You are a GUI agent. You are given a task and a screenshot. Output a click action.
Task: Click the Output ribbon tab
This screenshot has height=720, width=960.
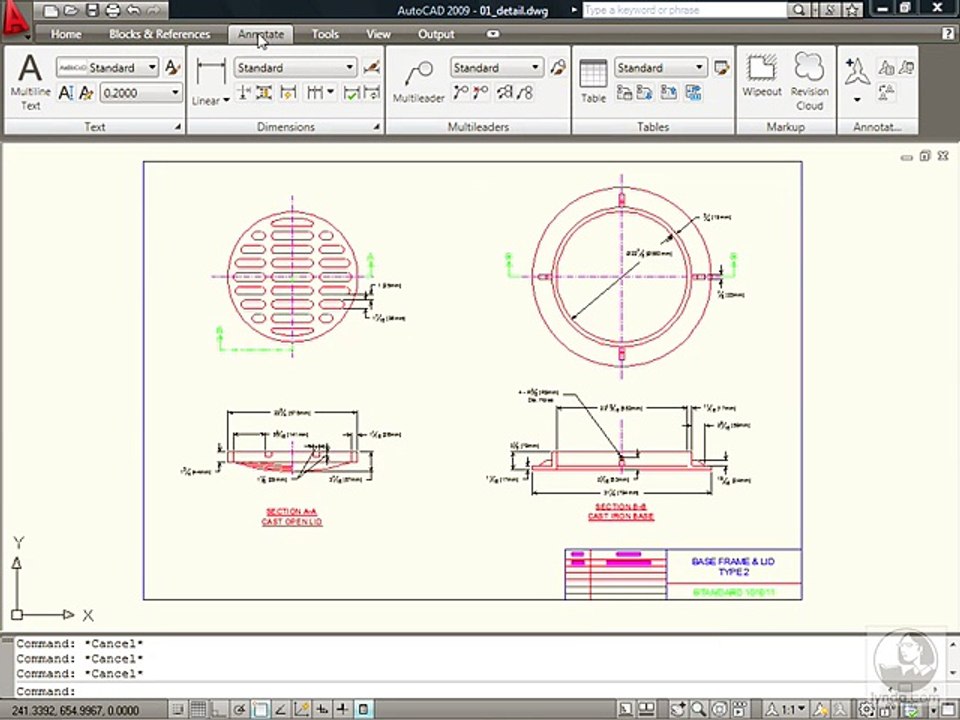click(436, 34)
